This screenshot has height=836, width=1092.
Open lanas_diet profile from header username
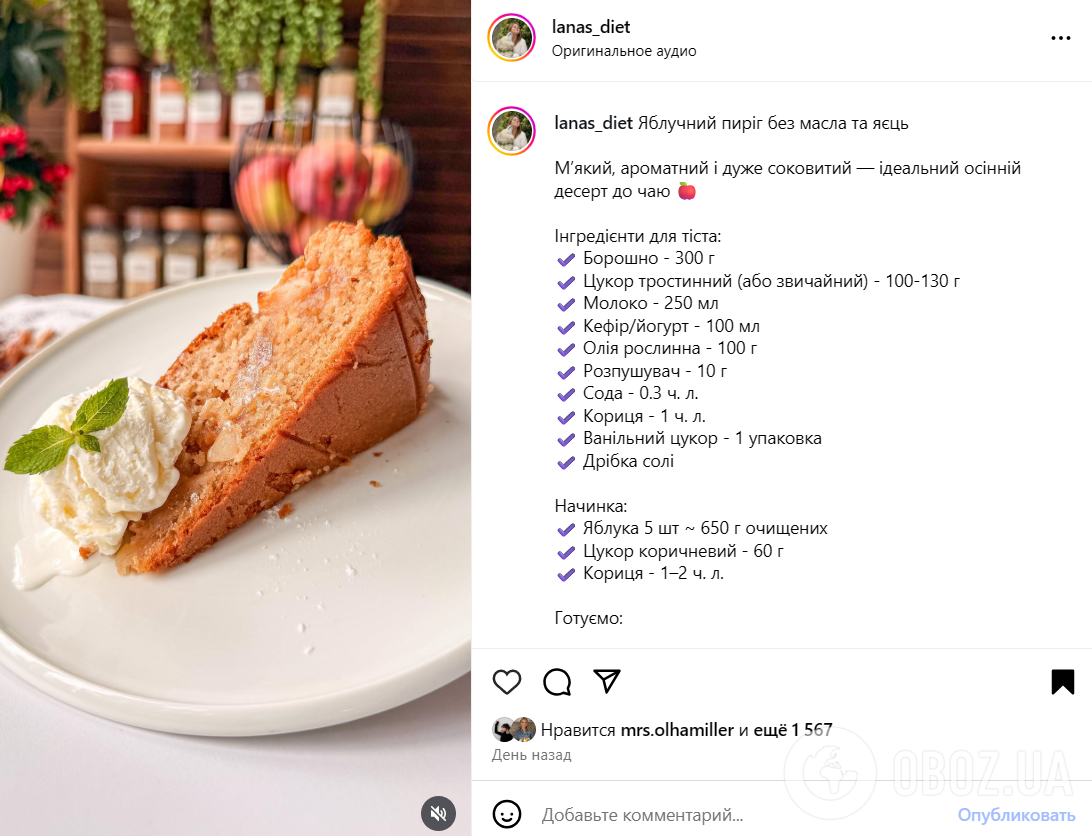point(591,27)
